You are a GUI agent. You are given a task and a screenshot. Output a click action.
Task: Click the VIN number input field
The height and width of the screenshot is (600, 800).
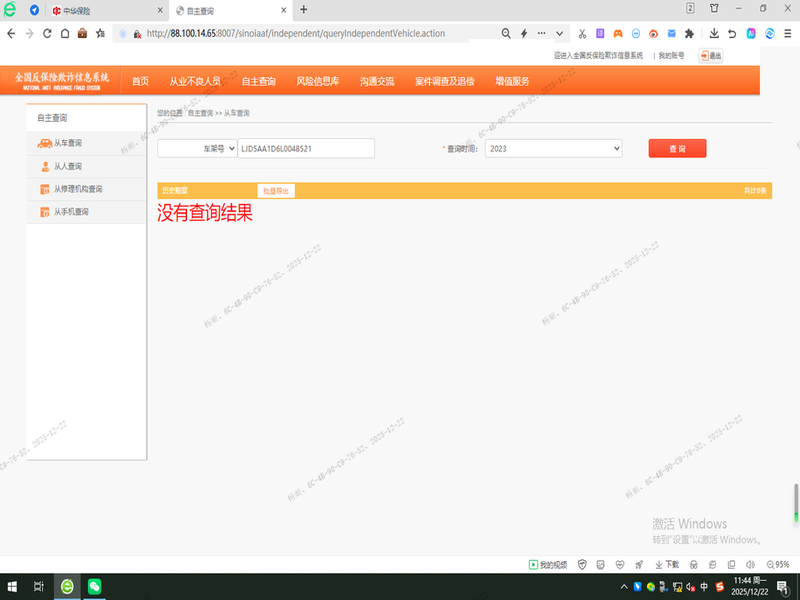tap(305, 148)
